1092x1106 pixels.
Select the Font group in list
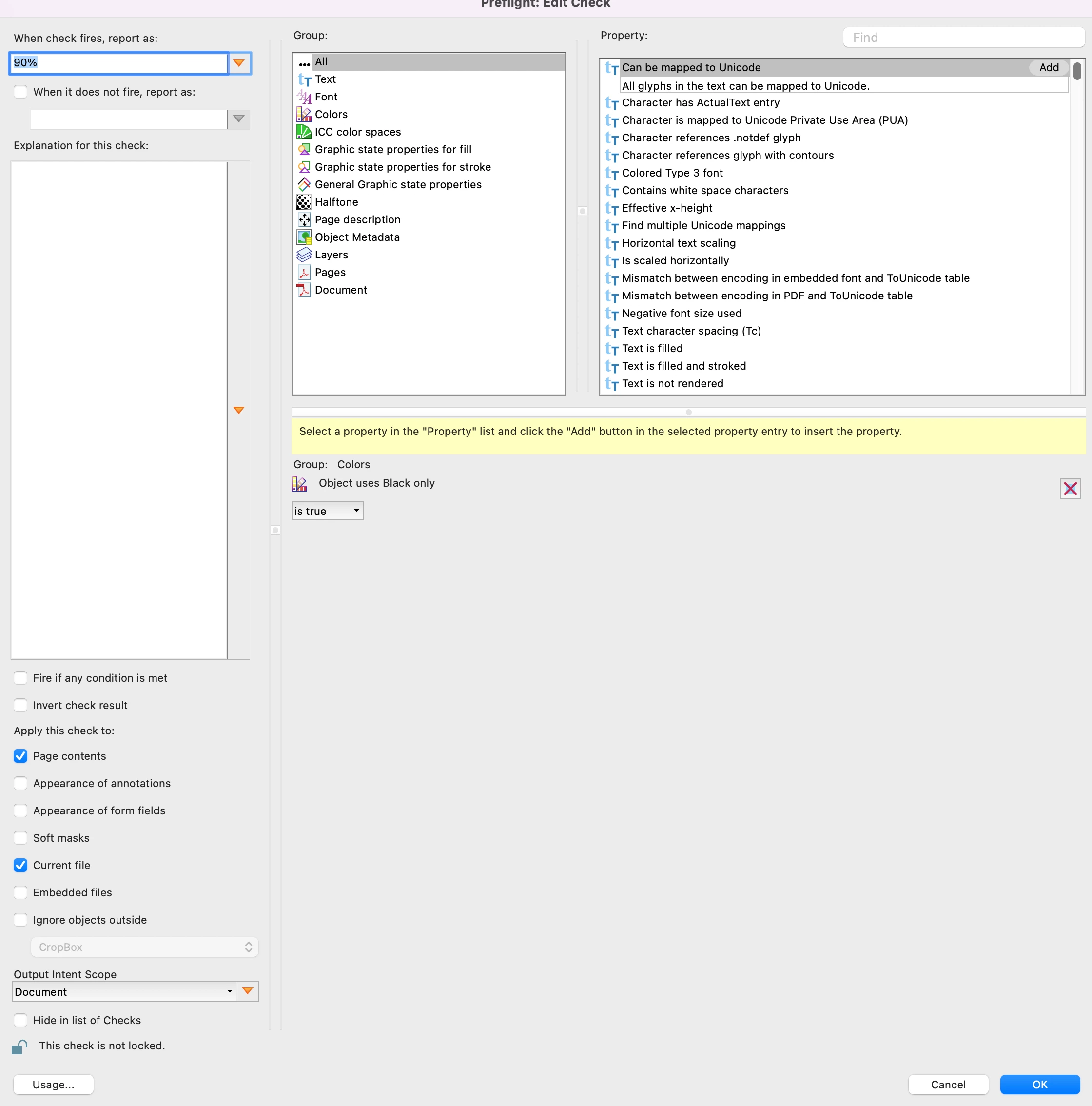pos(326,97)
